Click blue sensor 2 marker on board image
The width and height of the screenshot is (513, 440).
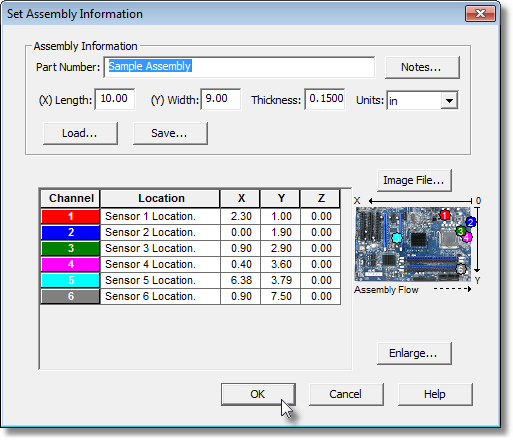pos(470,222)
